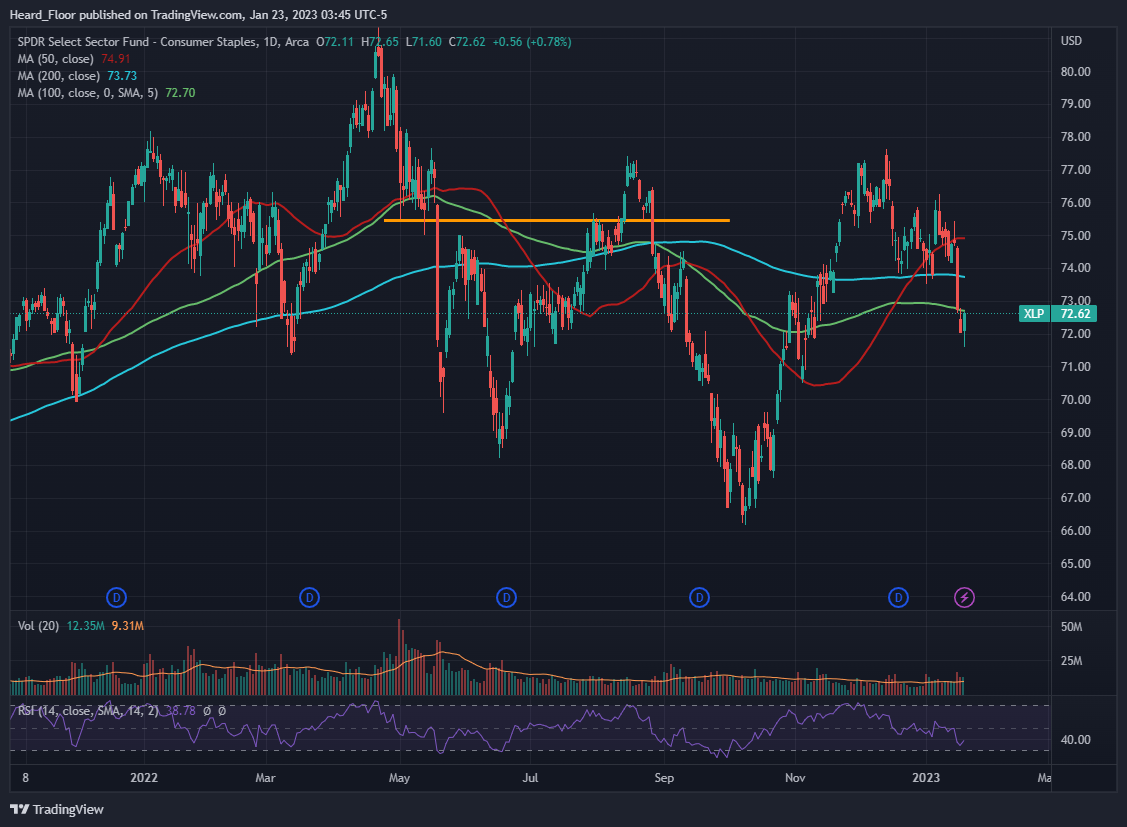Click the XLP 72.62 price label
Image resolution: width=1127 pixels, height=827 pixels.
(x=1058, y=313)
